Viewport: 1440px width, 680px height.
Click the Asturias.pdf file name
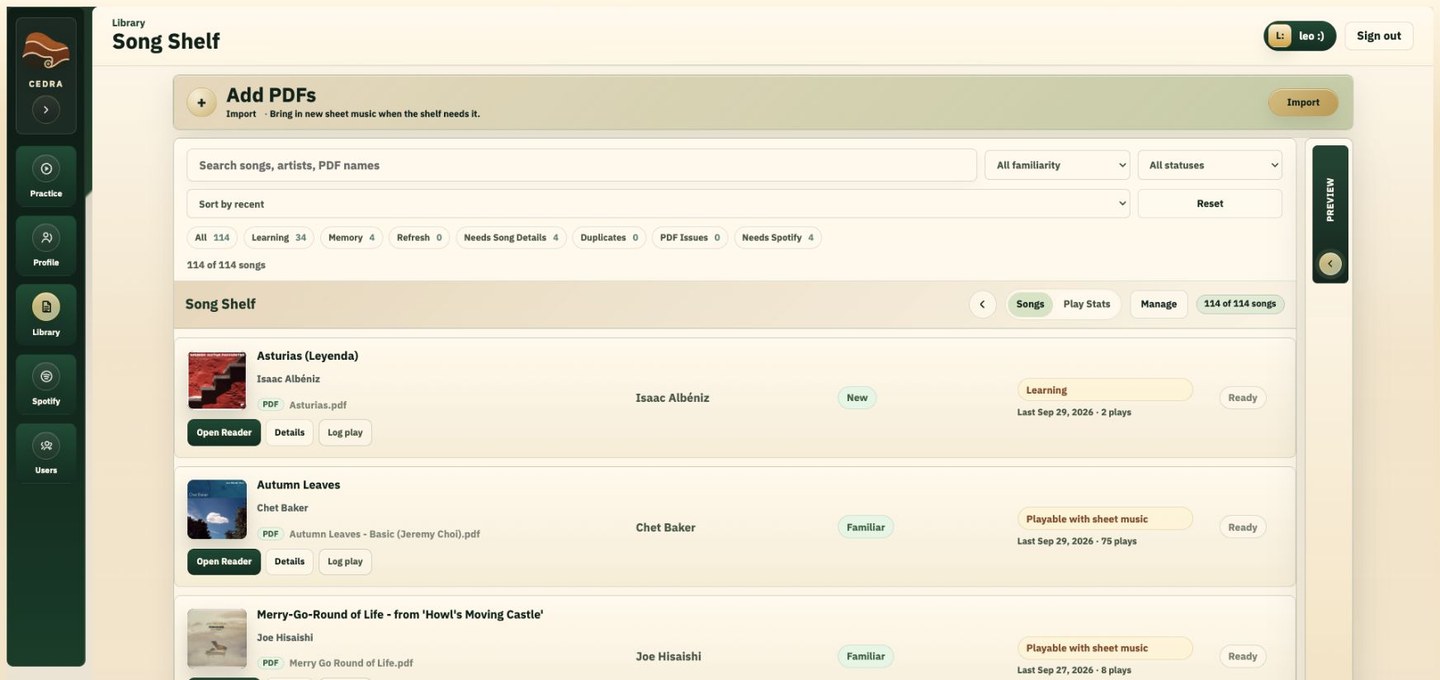318,405
